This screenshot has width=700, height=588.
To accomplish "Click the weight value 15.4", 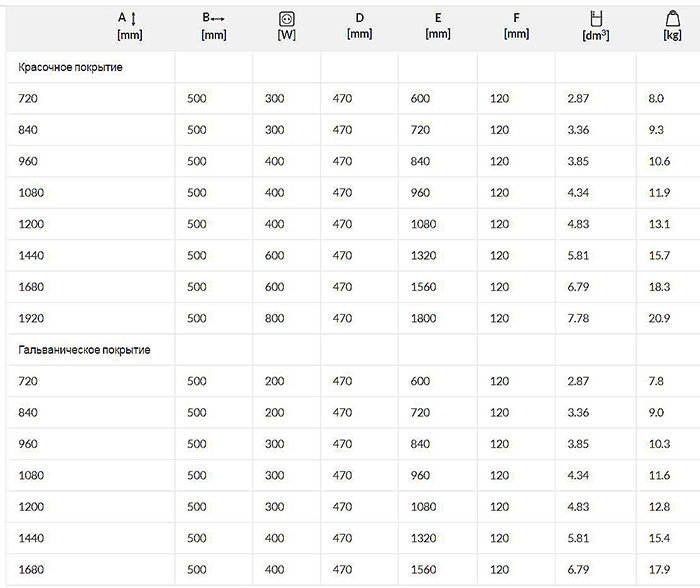I will (659, 538).
